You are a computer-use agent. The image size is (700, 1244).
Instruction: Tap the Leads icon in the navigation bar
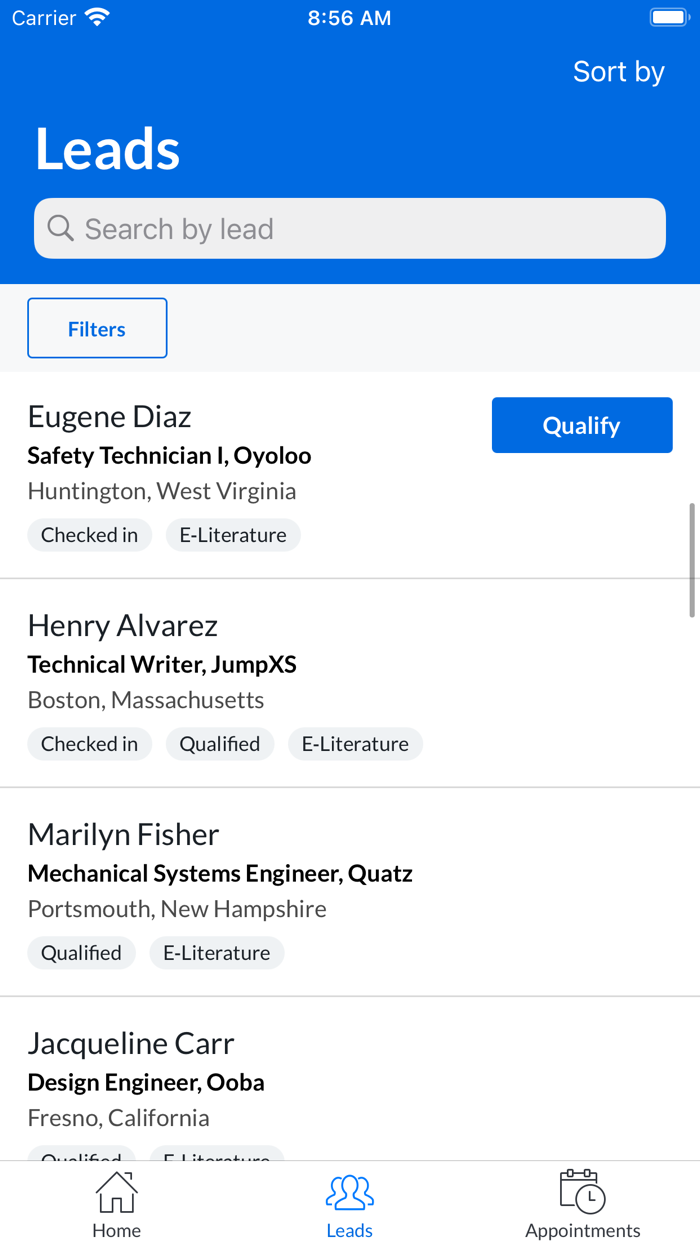coord(349,1191)
